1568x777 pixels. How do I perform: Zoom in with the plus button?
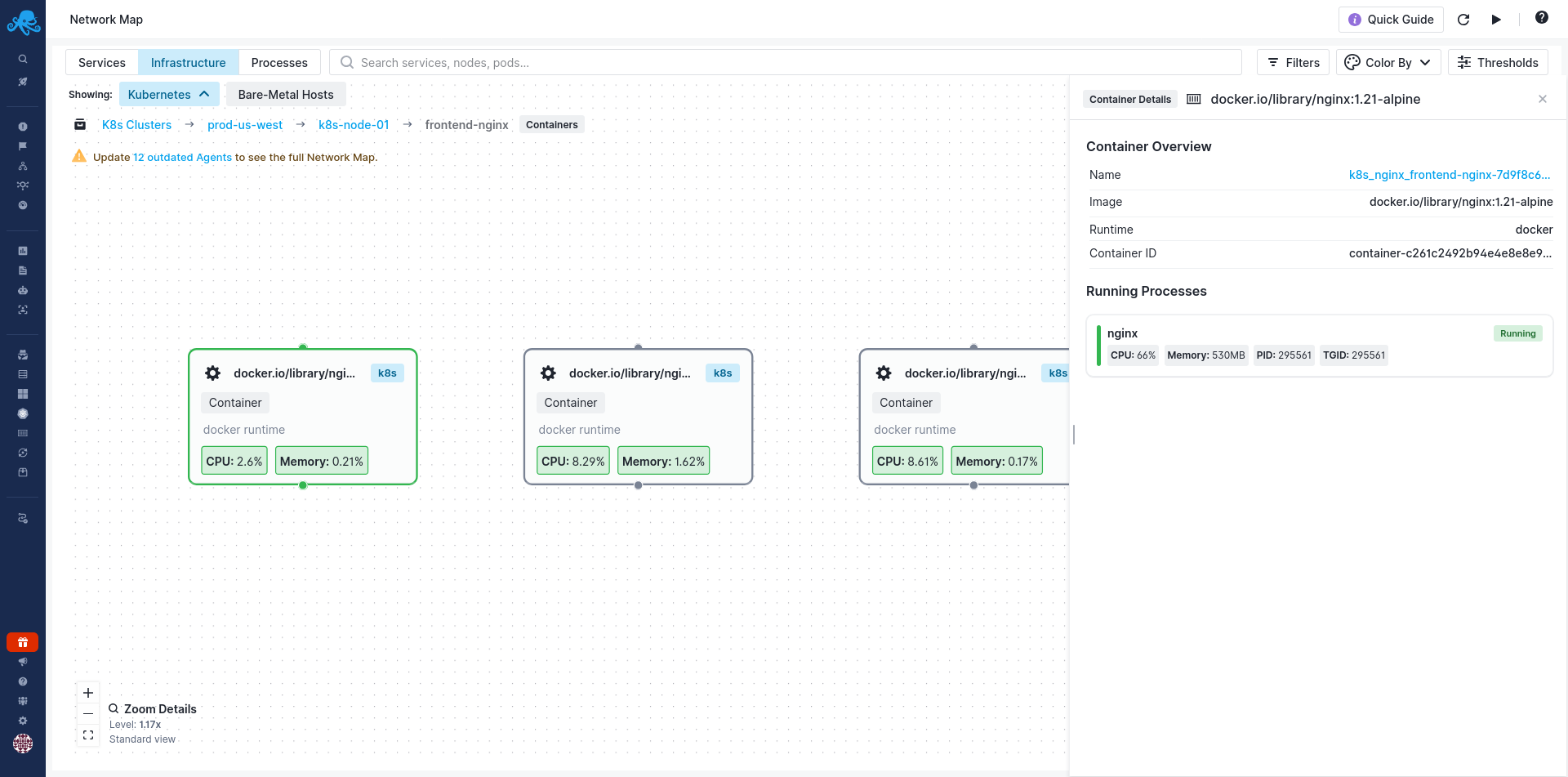pyautogui.click(x=88, y=693)
